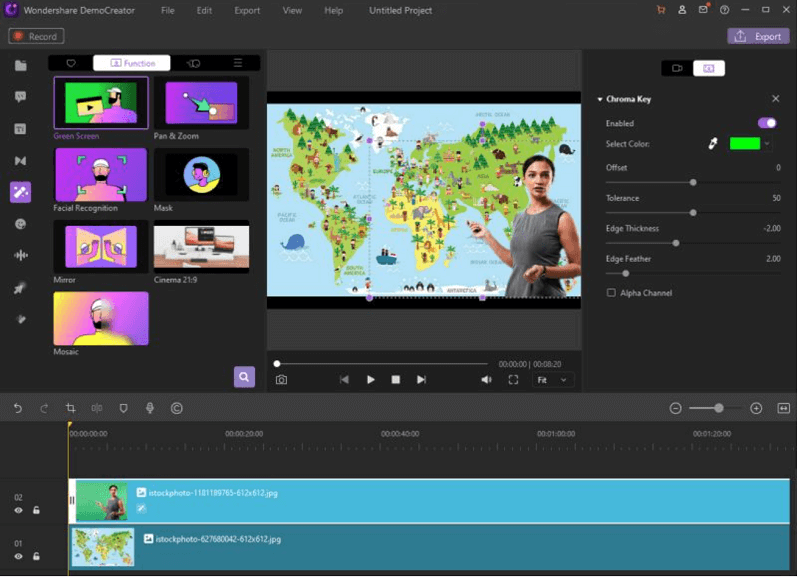Mute the preview volume
The width and height of the screenshot is (798, 578).
tap(487, 380)
